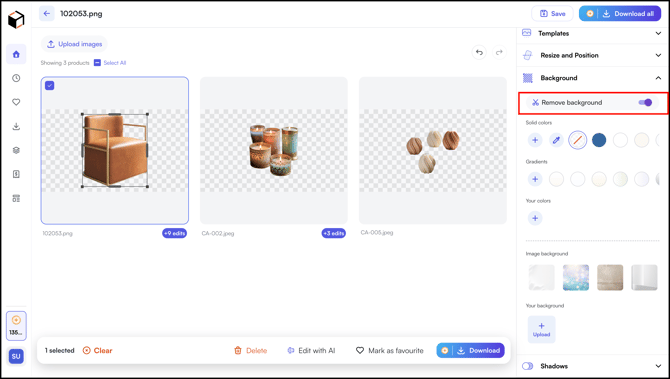Image resolution: width=670 pixels, height=379 pixels.
Task: Open History clock icon in sidebar
Action: (16, 78)
